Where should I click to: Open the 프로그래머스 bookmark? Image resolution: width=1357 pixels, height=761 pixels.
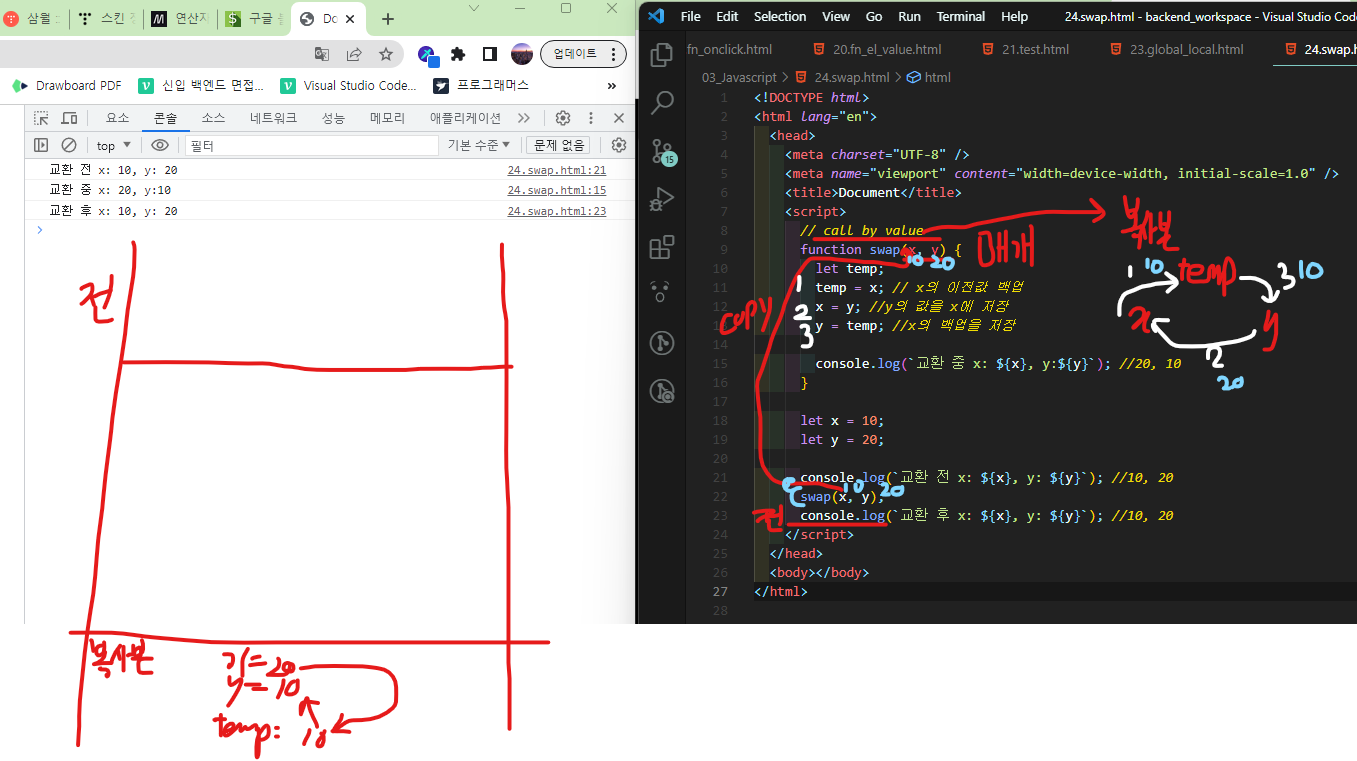tap(482, 86)
